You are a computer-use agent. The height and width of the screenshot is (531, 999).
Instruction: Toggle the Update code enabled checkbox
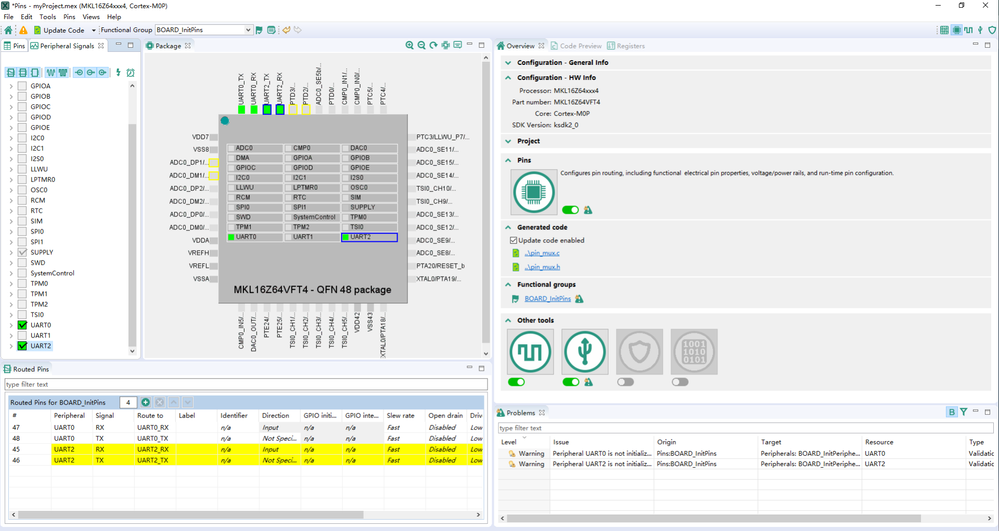[x=514, y=240]
